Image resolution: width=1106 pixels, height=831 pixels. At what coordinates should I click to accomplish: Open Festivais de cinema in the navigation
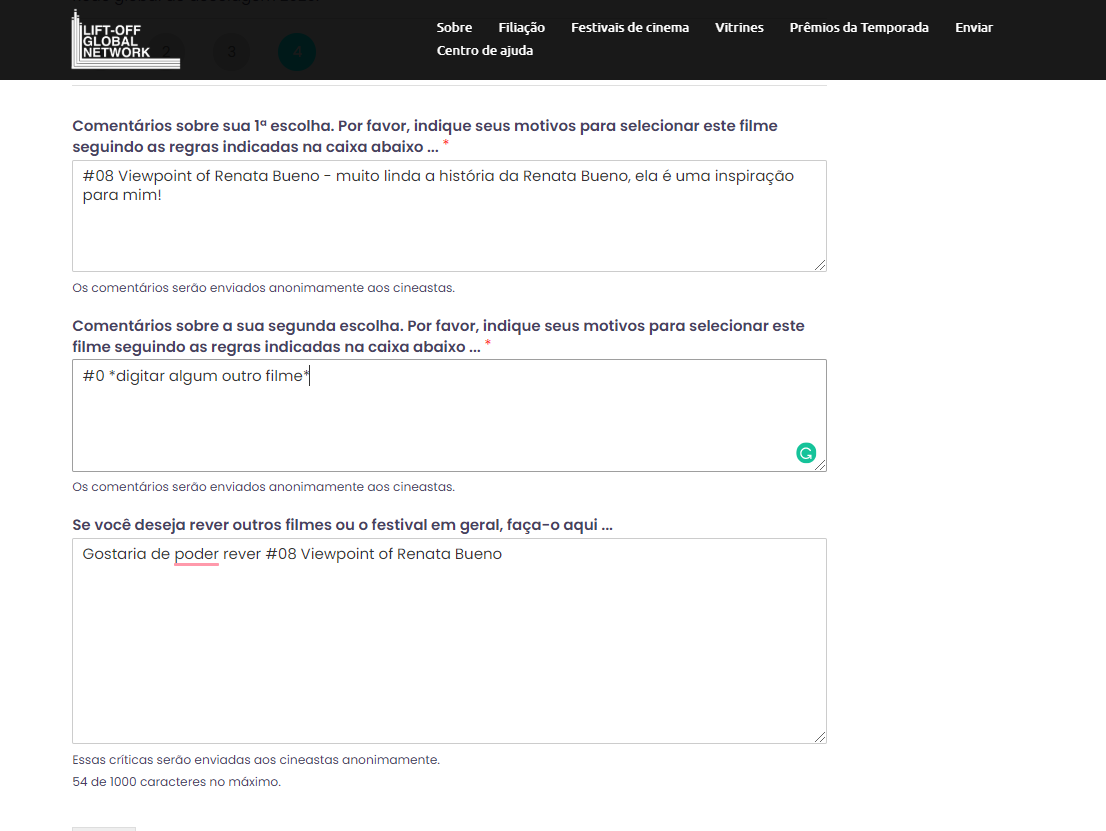[629, 27]
